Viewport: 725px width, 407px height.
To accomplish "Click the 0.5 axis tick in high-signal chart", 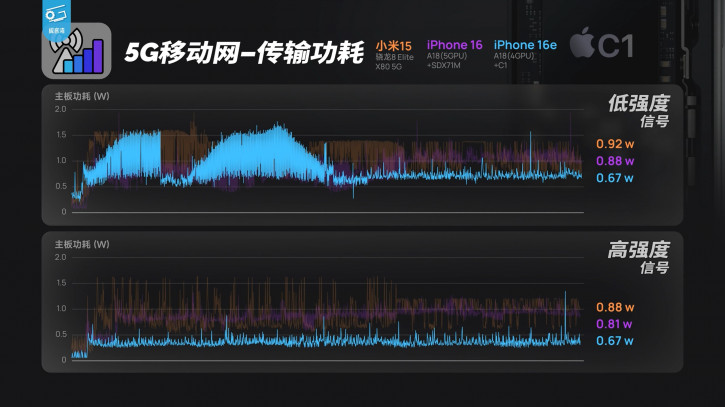I will [x=61, y=334].
